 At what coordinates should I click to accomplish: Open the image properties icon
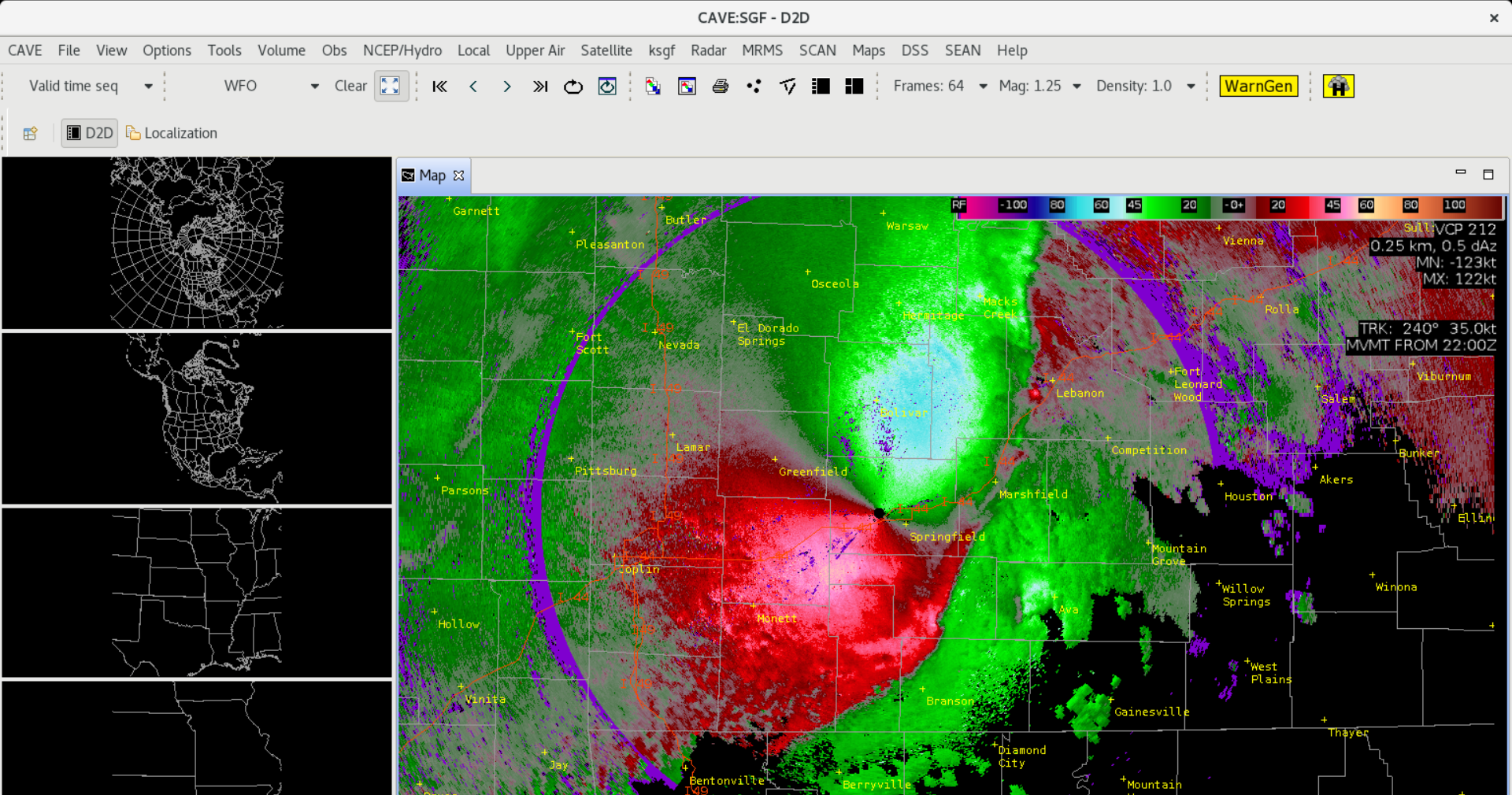687,87
